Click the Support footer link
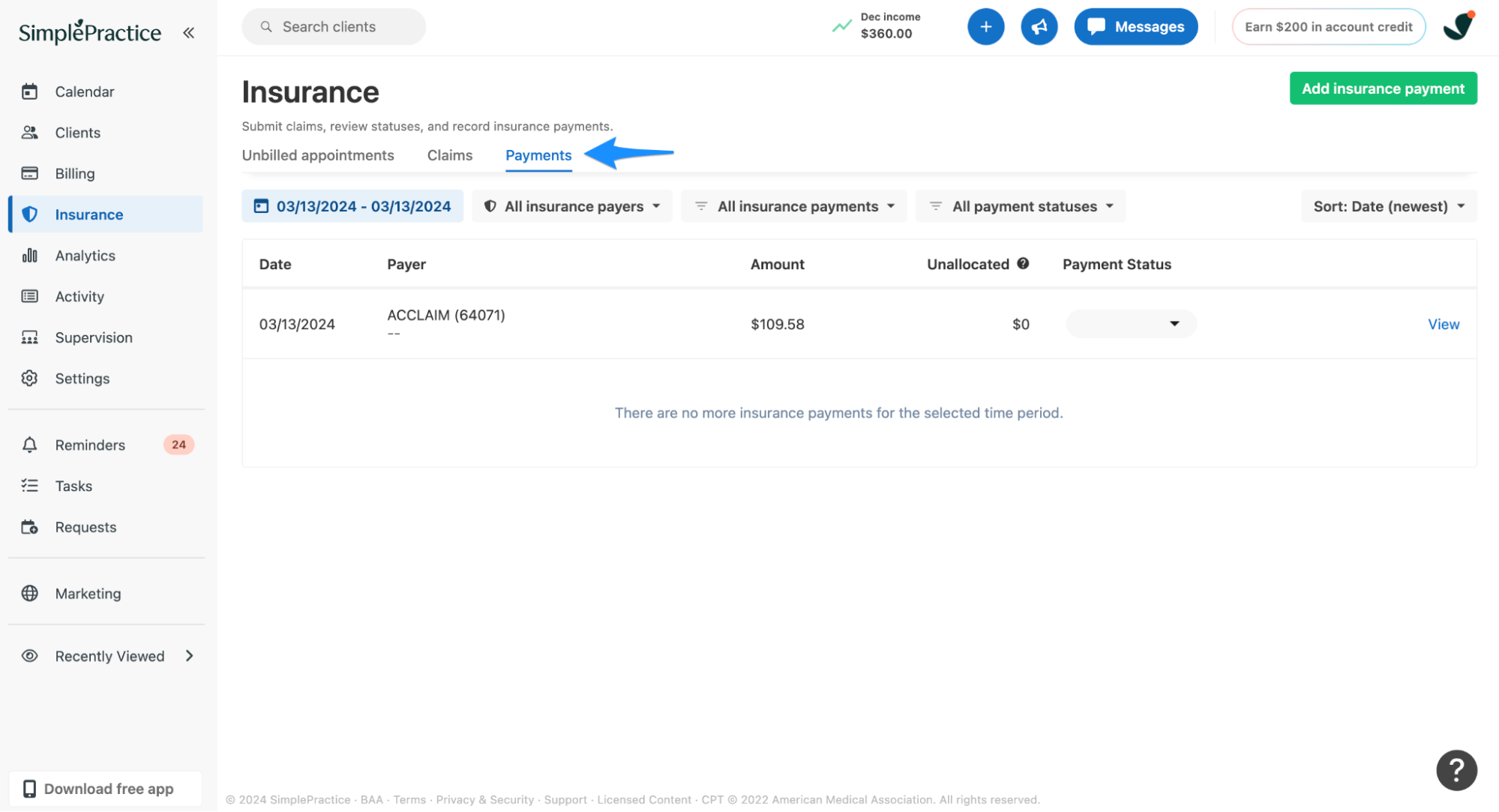Viewport: 1499px width, 812px height. pyautogui.click(x=565, y=800)
